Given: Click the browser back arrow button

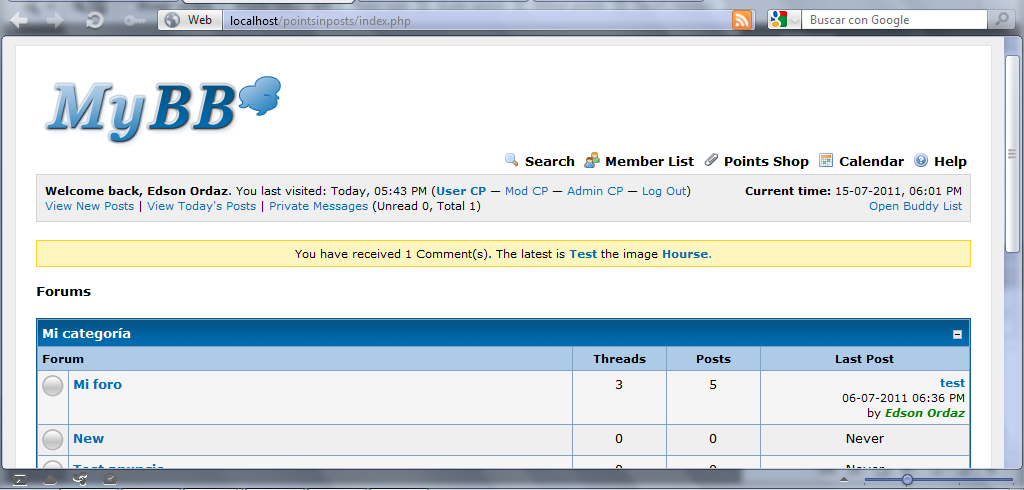Looking at the screenshot, I should (x=19, y=20).
